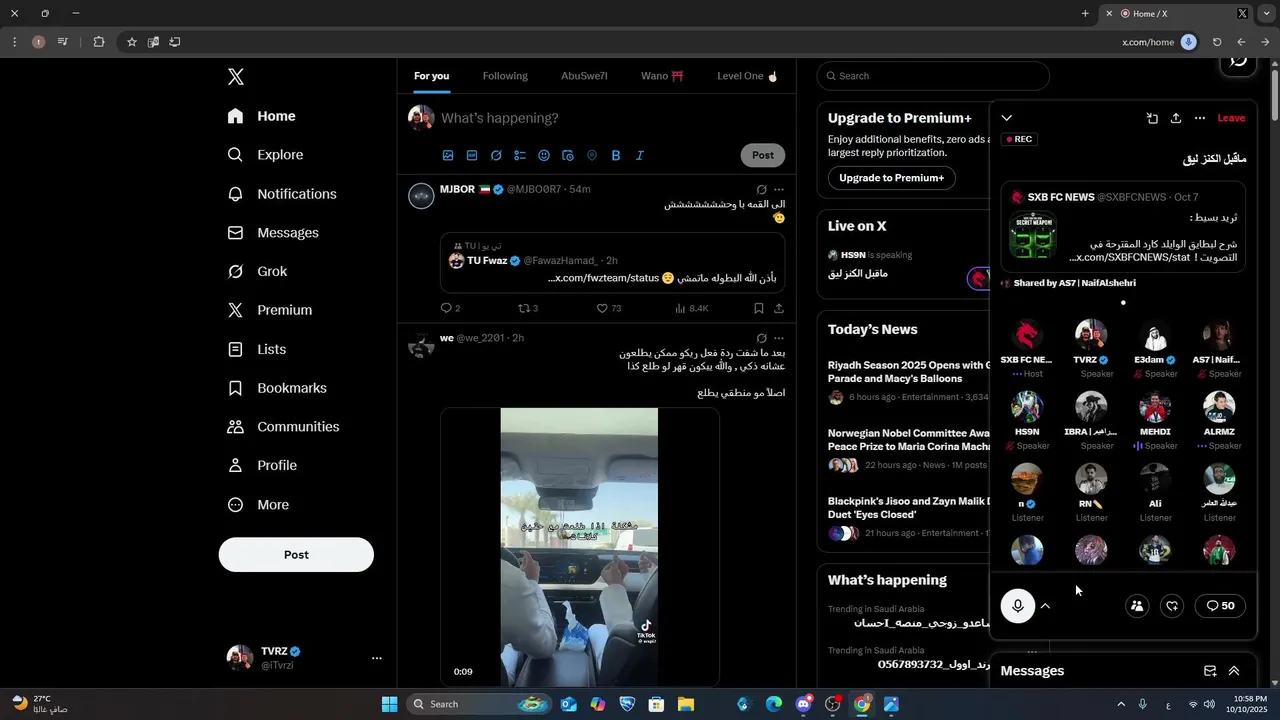Open the Space comments showing 50

(1220, 606)
